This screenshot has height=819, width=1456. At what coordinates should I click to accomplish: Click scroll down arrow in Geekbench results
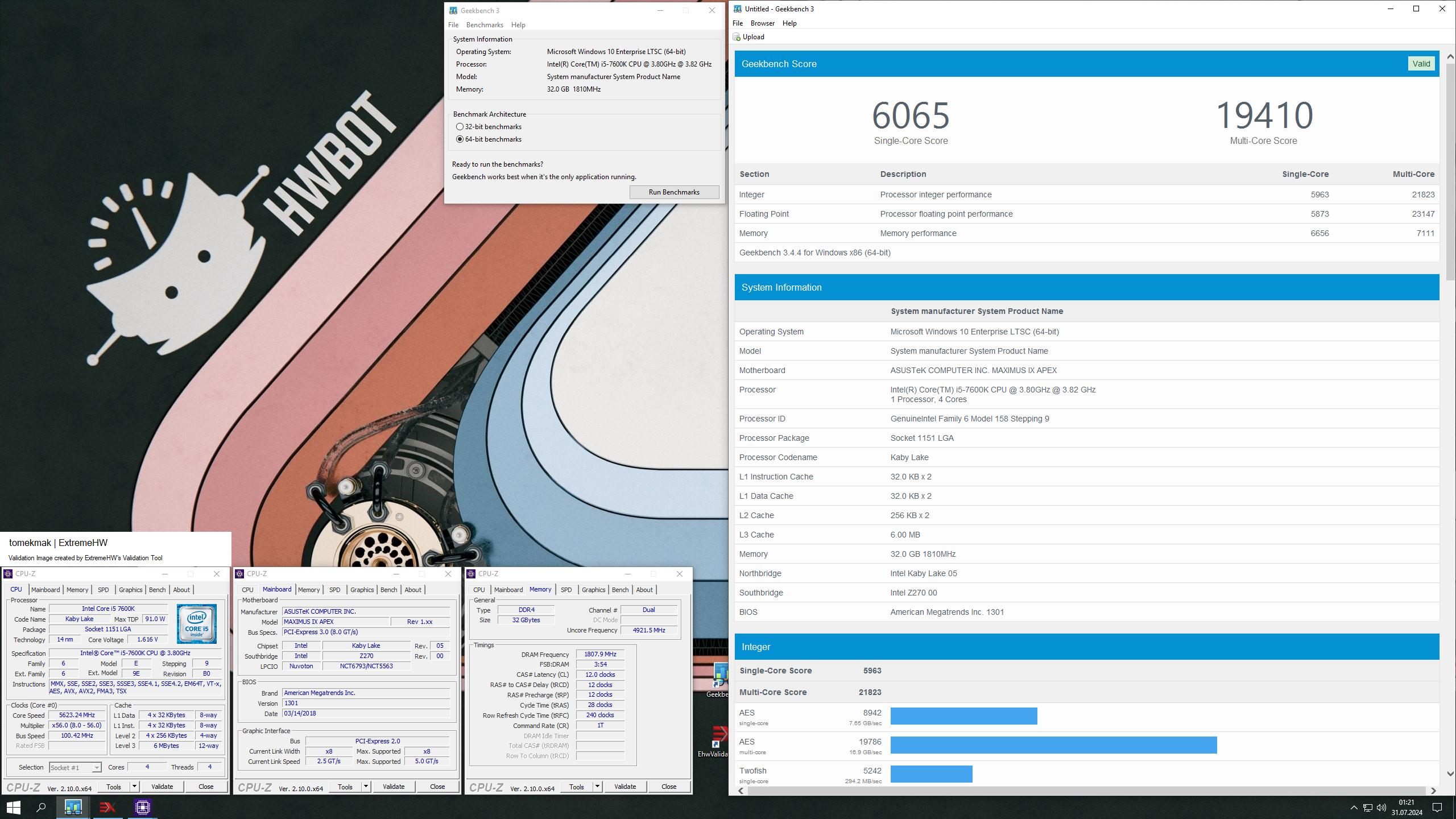(1450, 773)
